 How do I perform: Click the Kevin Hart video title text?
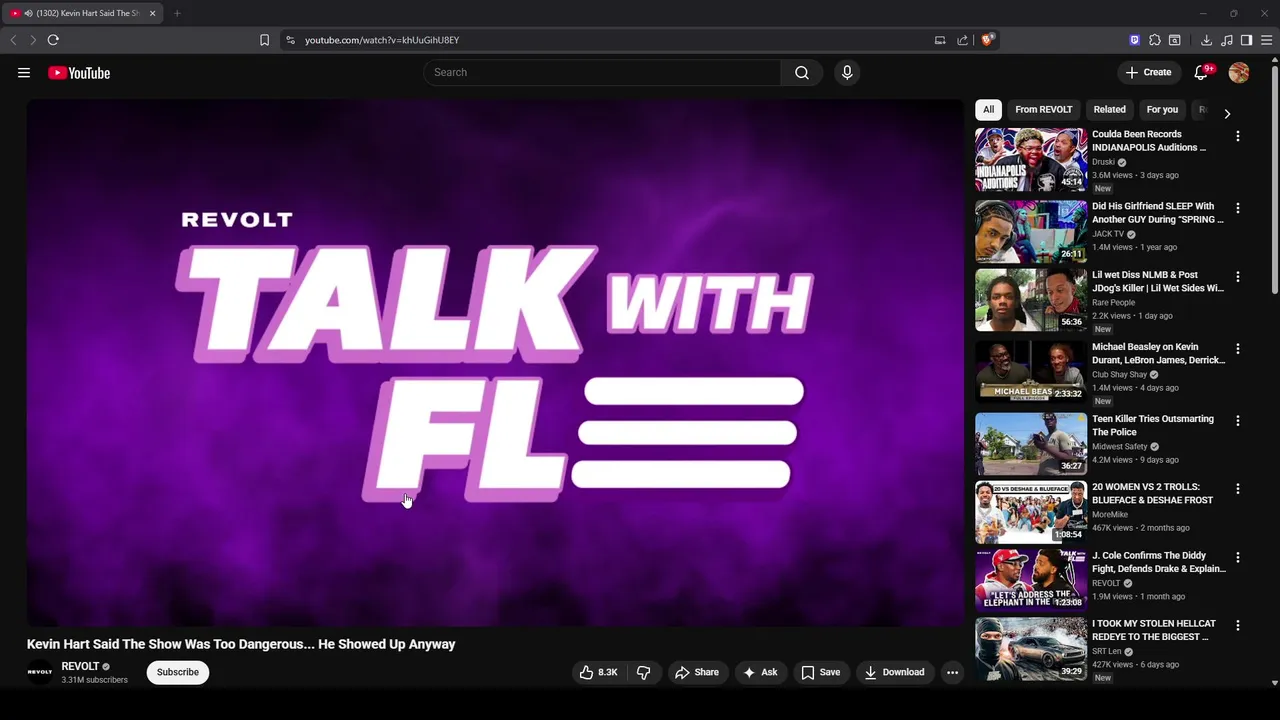coord(241,644)
